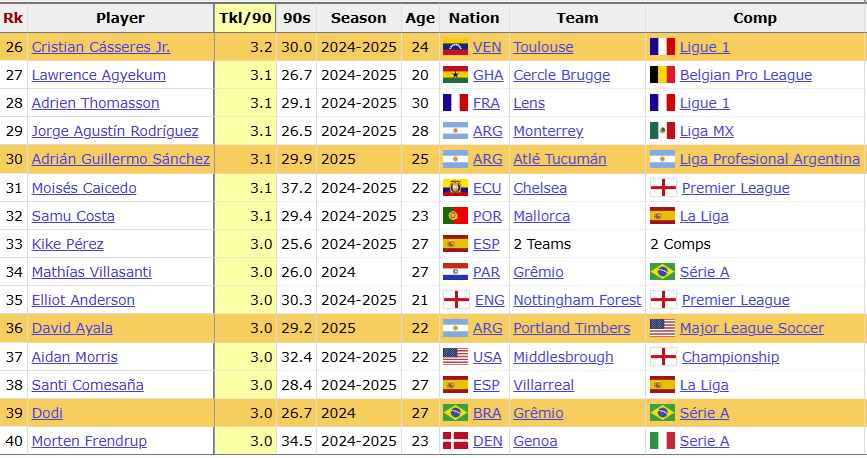The image size is (867, 458).
Task: Click the Paraguay flag next to PAR
Action: point(455,272)
